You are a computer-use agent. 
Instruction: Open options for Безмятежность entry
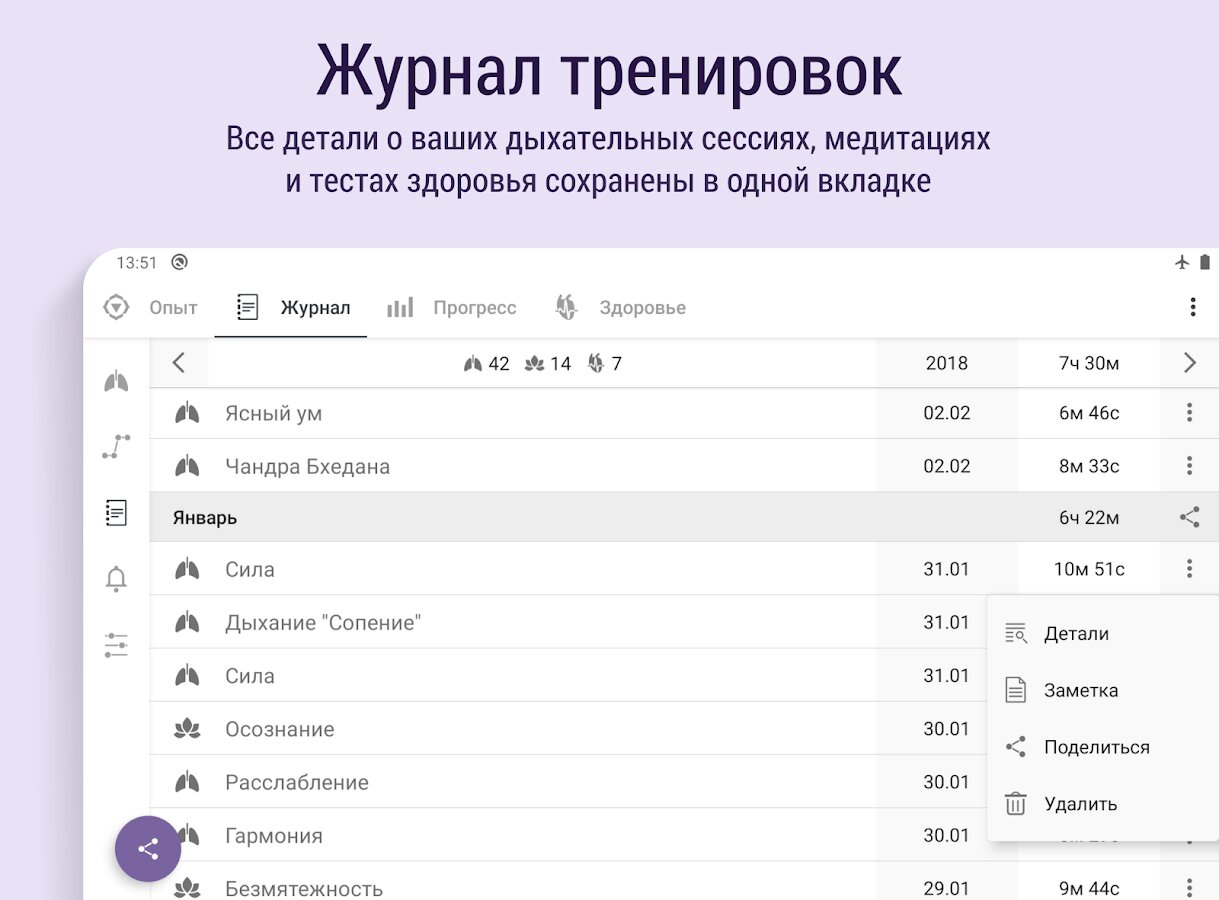click(1189, 887)
